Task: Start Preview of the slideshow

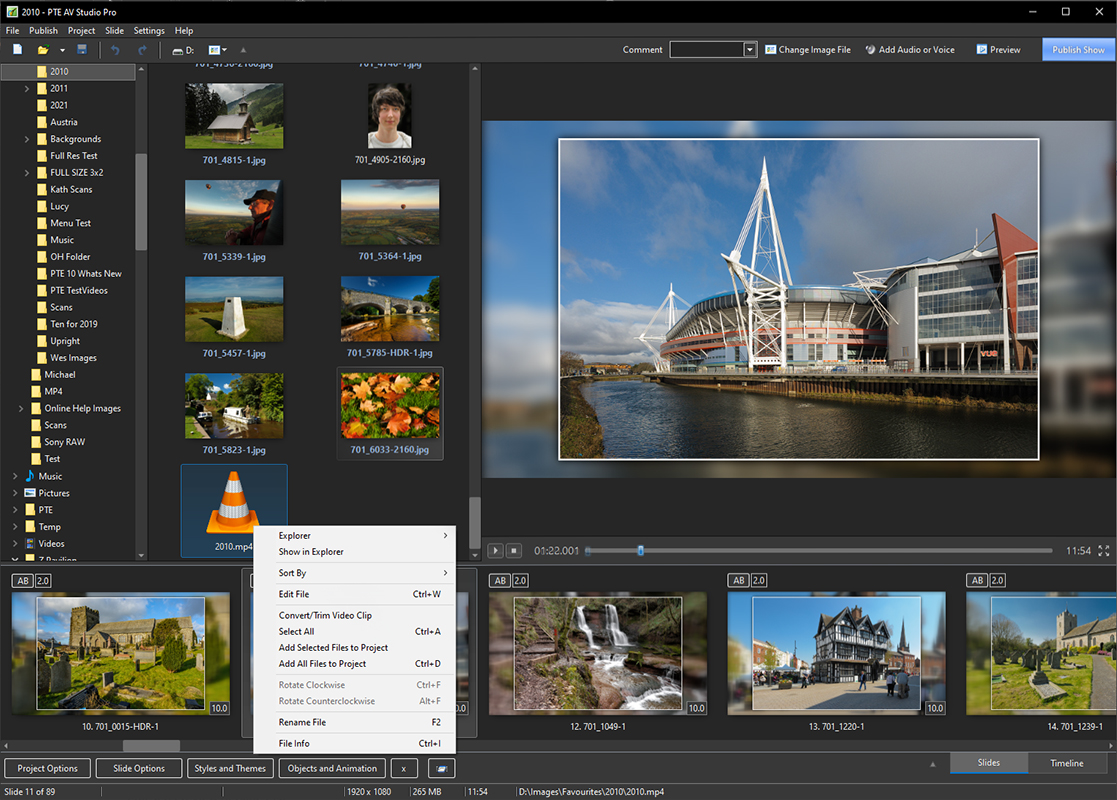Action: point(998,50)
